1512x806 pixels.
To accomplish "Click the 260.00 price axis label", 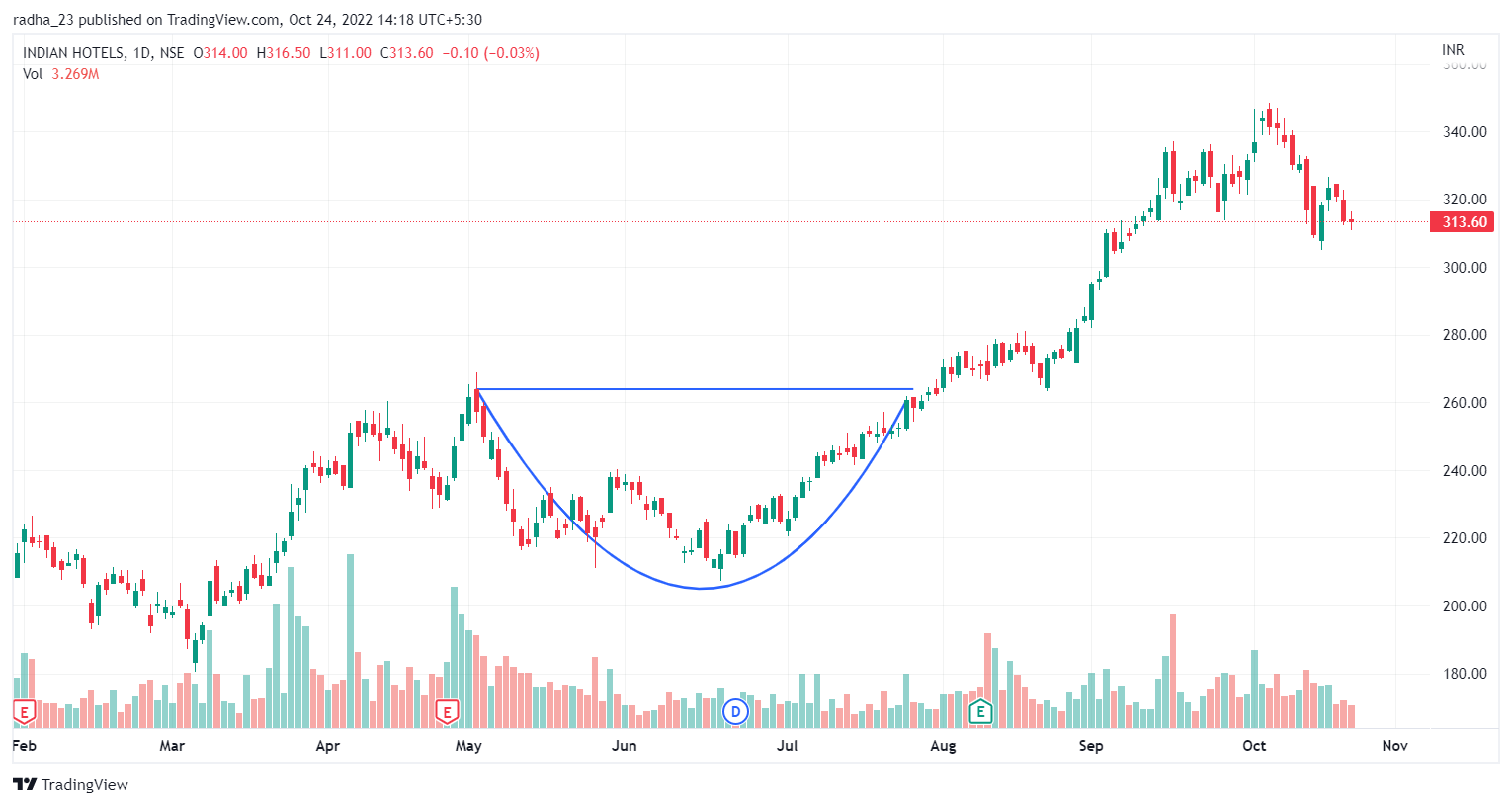I will (x=1465, y=402).
